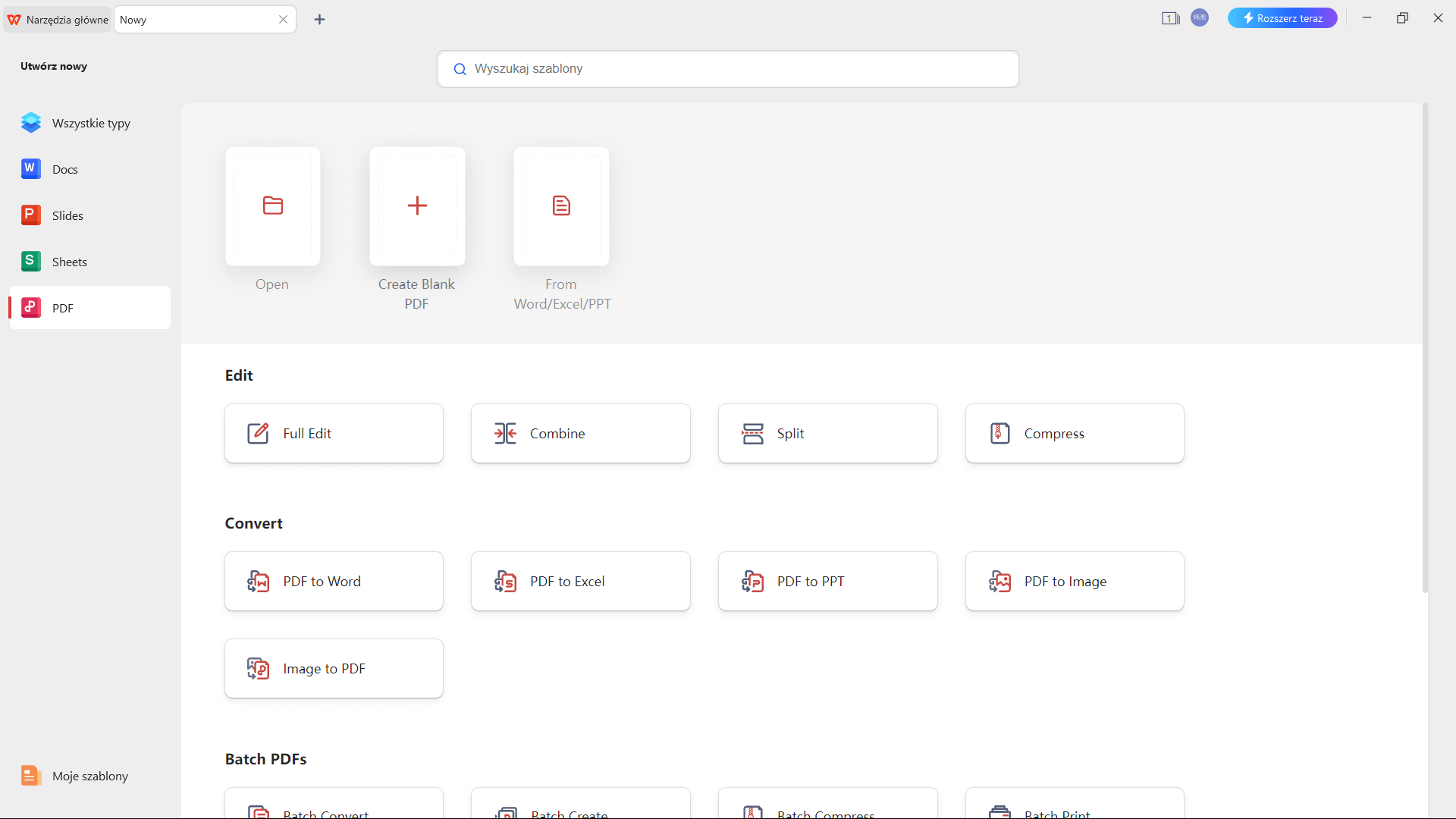Open Moje szablony section
This screenshot has width=1456, height=819.
[88, 776]
